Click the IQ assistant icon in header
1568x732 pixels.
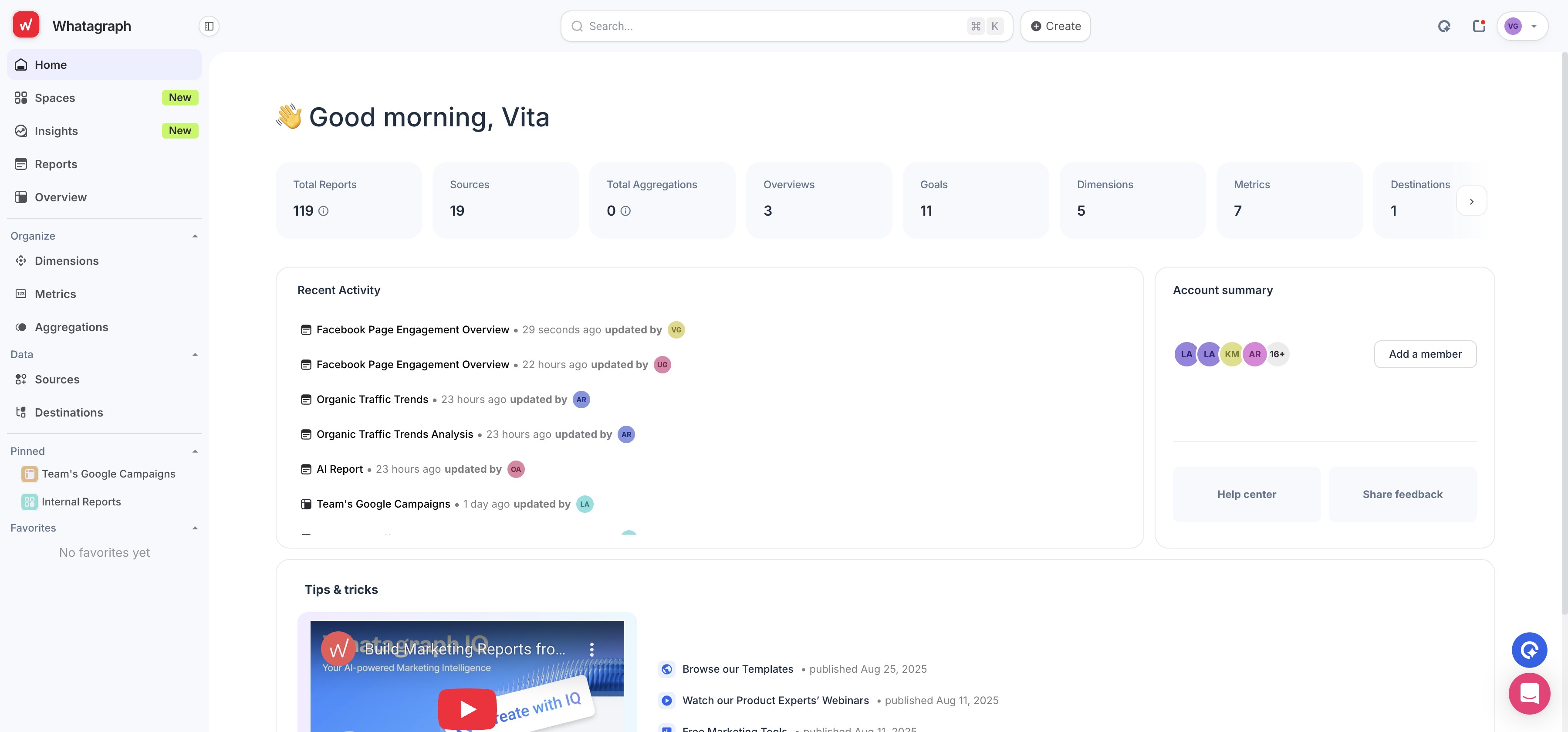tap(1444, 26)
